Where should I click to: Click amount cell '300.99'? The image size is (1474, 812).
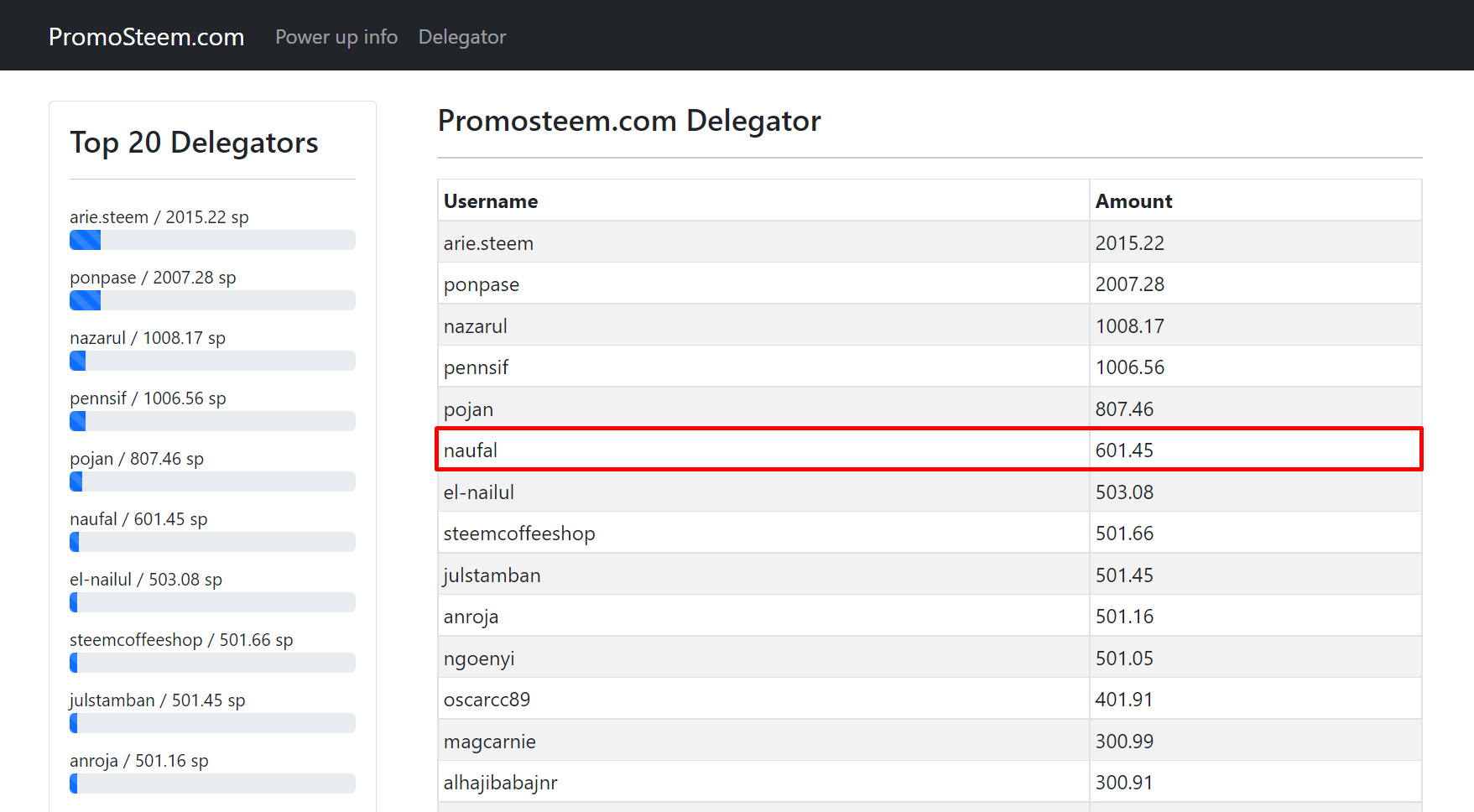pos(1255,741)
